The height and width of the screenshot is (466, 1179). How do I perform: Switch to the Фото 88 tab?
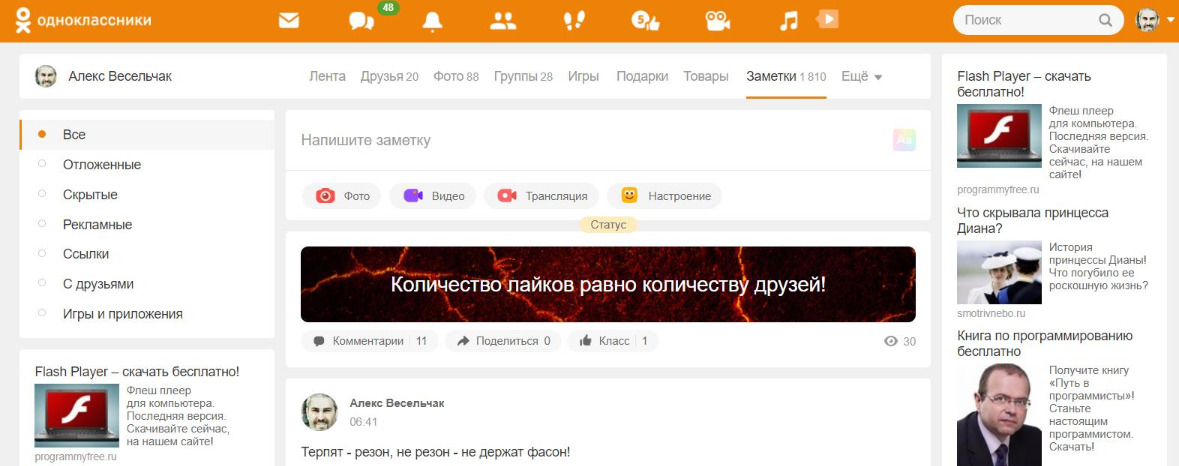click(456, 76)
